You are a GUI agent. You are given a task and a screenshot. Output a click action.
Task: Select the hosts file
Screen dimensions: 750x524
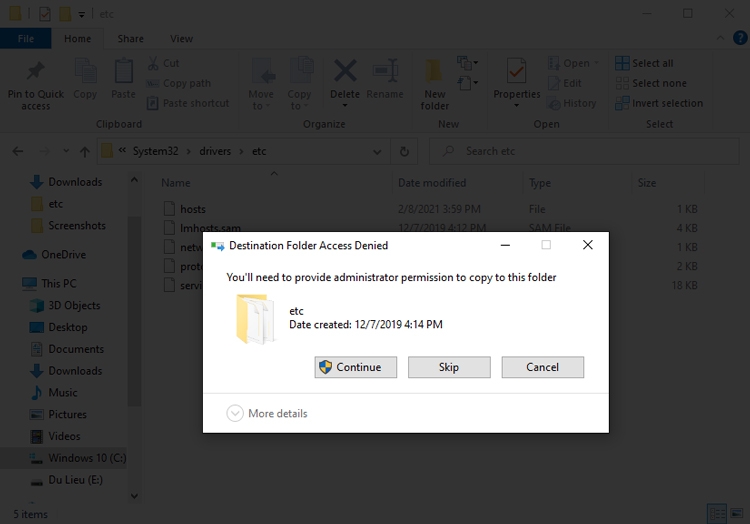[x=192, y=209]
